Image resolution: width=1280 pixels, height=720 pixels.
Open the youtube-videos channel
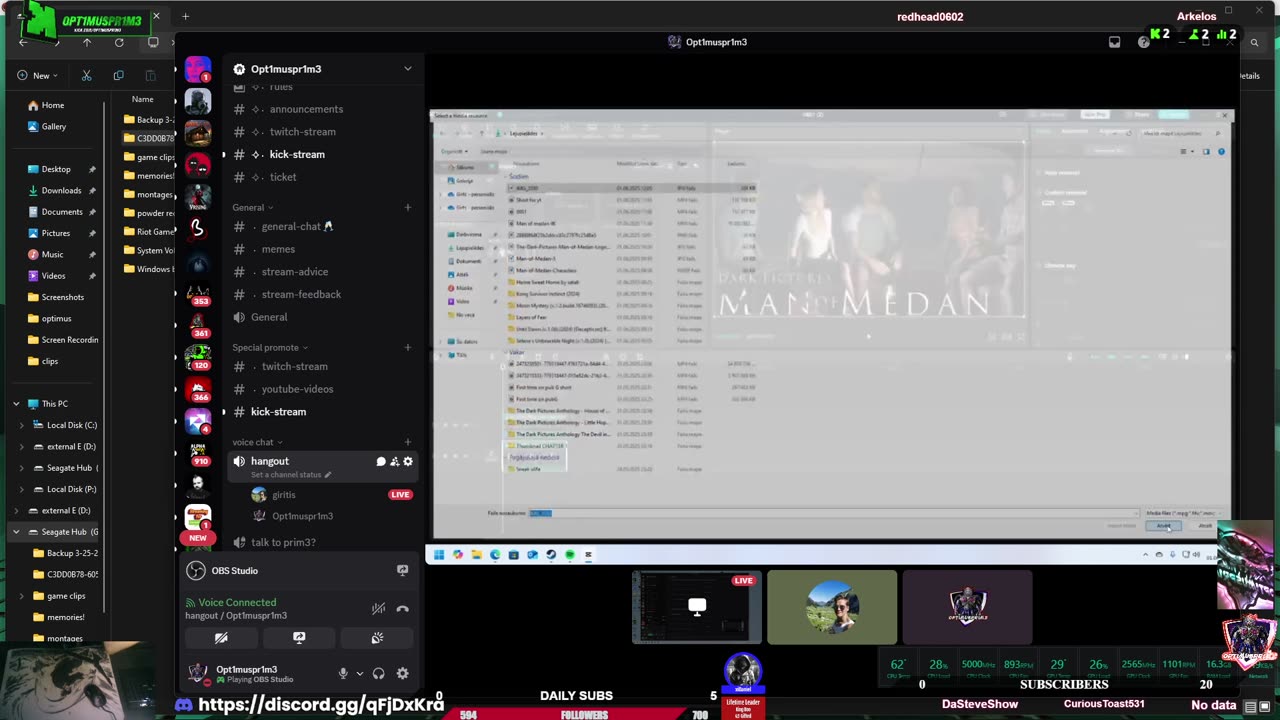tap(297, 389)
